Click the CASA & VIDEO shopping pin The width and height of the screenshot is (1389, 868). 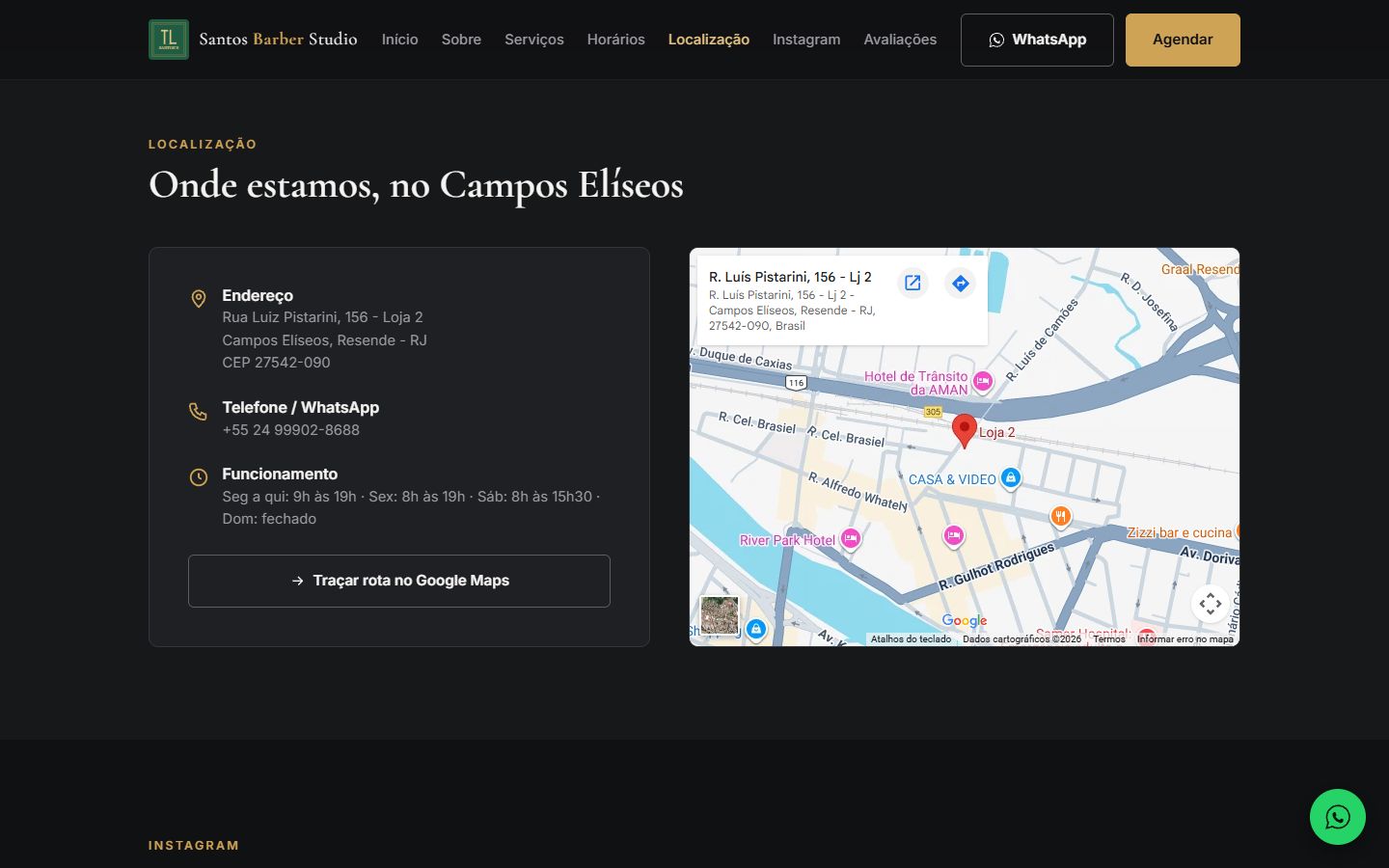(x=1010, y=477)
